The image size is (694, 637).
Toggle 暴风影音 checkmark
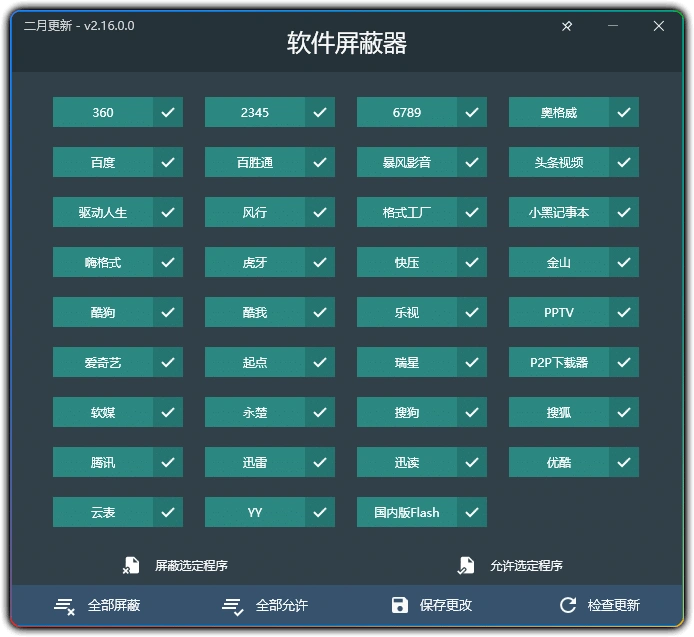click(472, 162)
